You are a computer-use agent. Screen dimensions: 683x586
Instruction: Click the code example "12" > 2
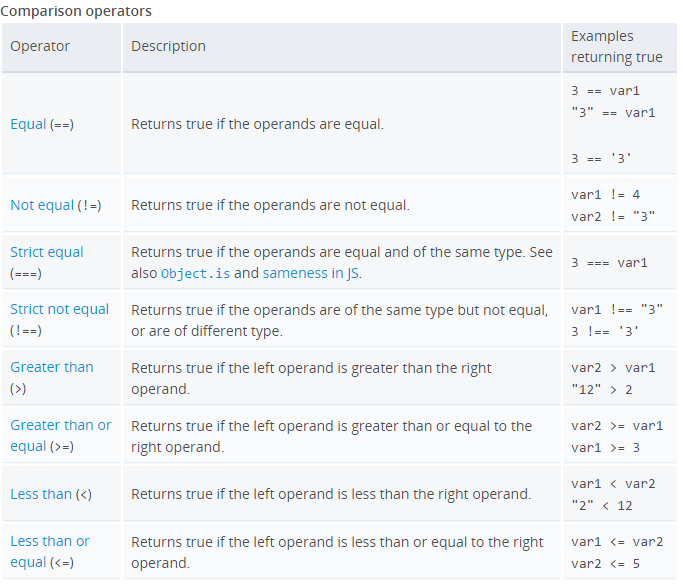[x=604, y=389]
